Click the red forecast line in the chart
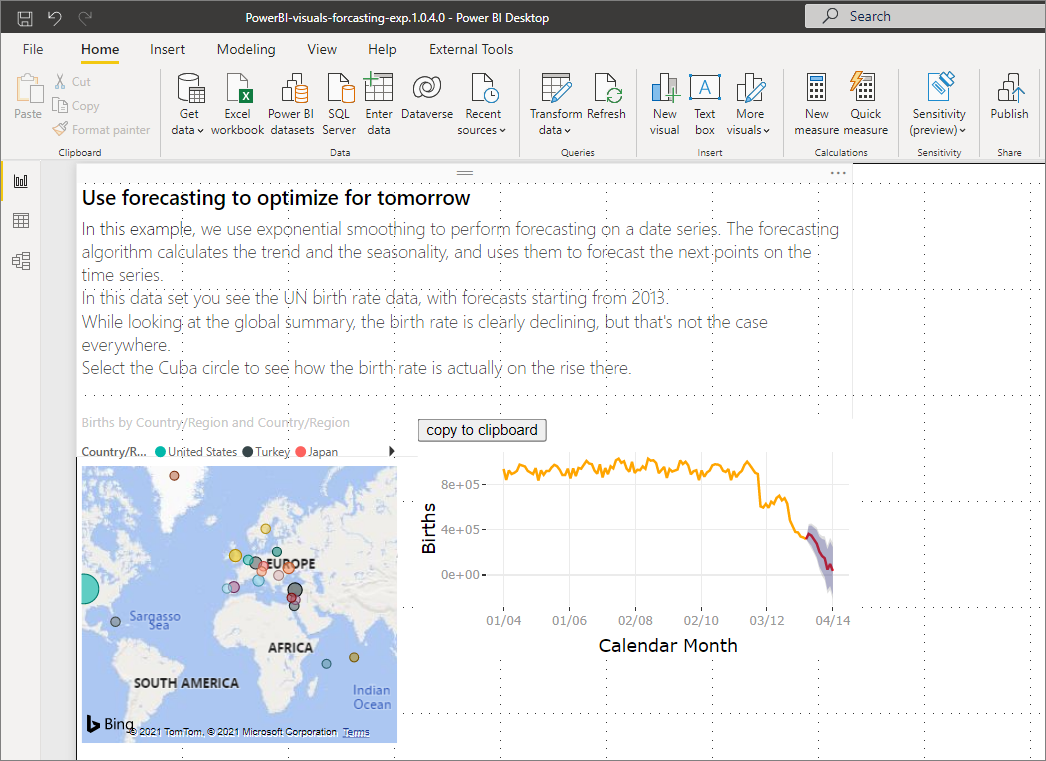 click(819, 551)
